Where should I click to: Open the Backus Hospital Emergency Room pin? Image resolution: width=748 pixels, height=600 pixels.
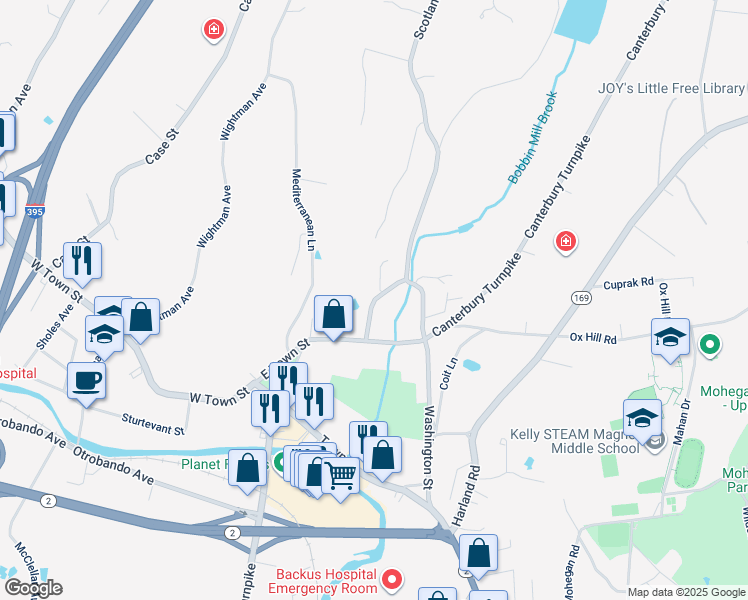coord(392,580)
